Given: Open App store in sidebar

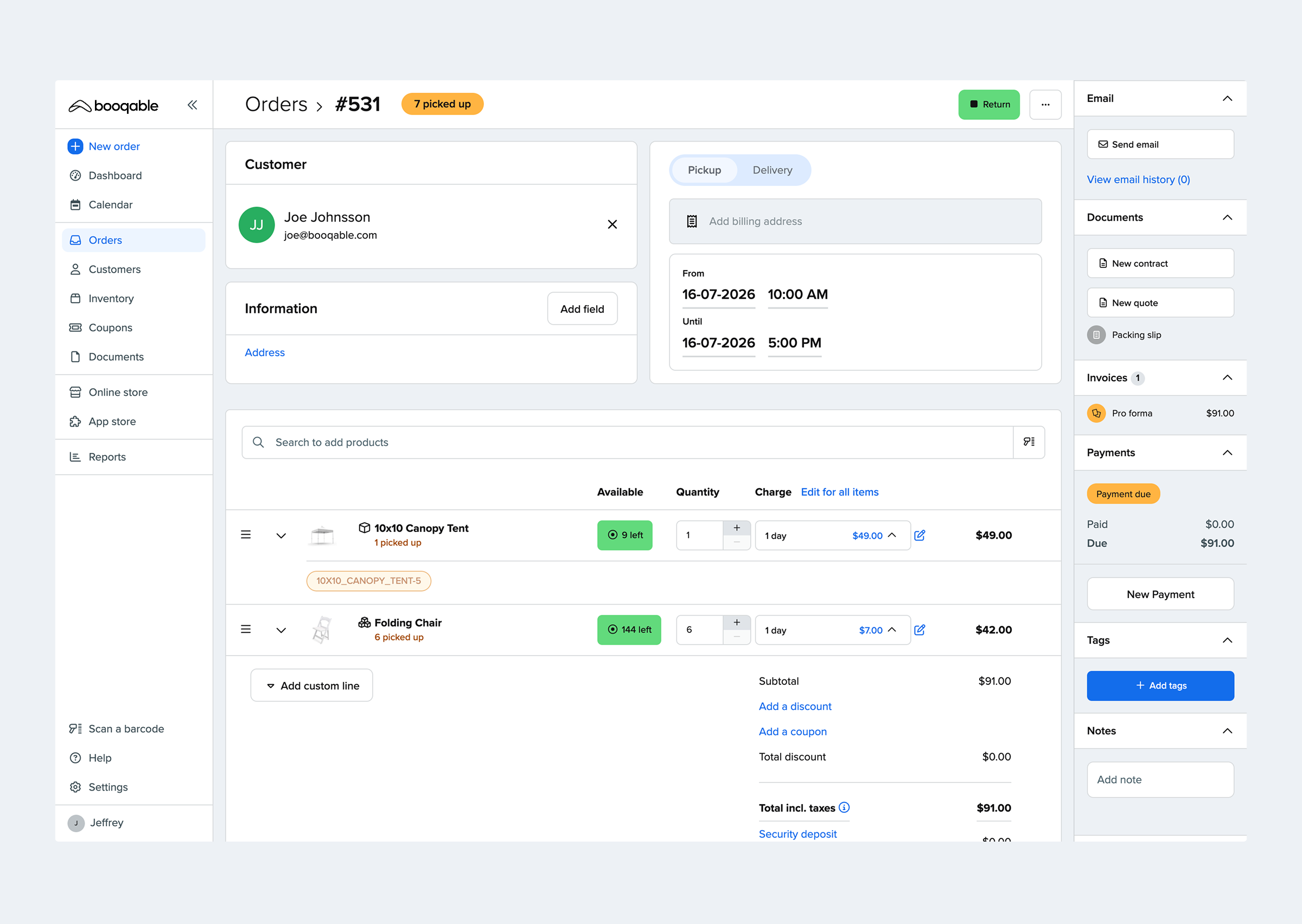Looking at the screenshot, I should coord(103,422).
